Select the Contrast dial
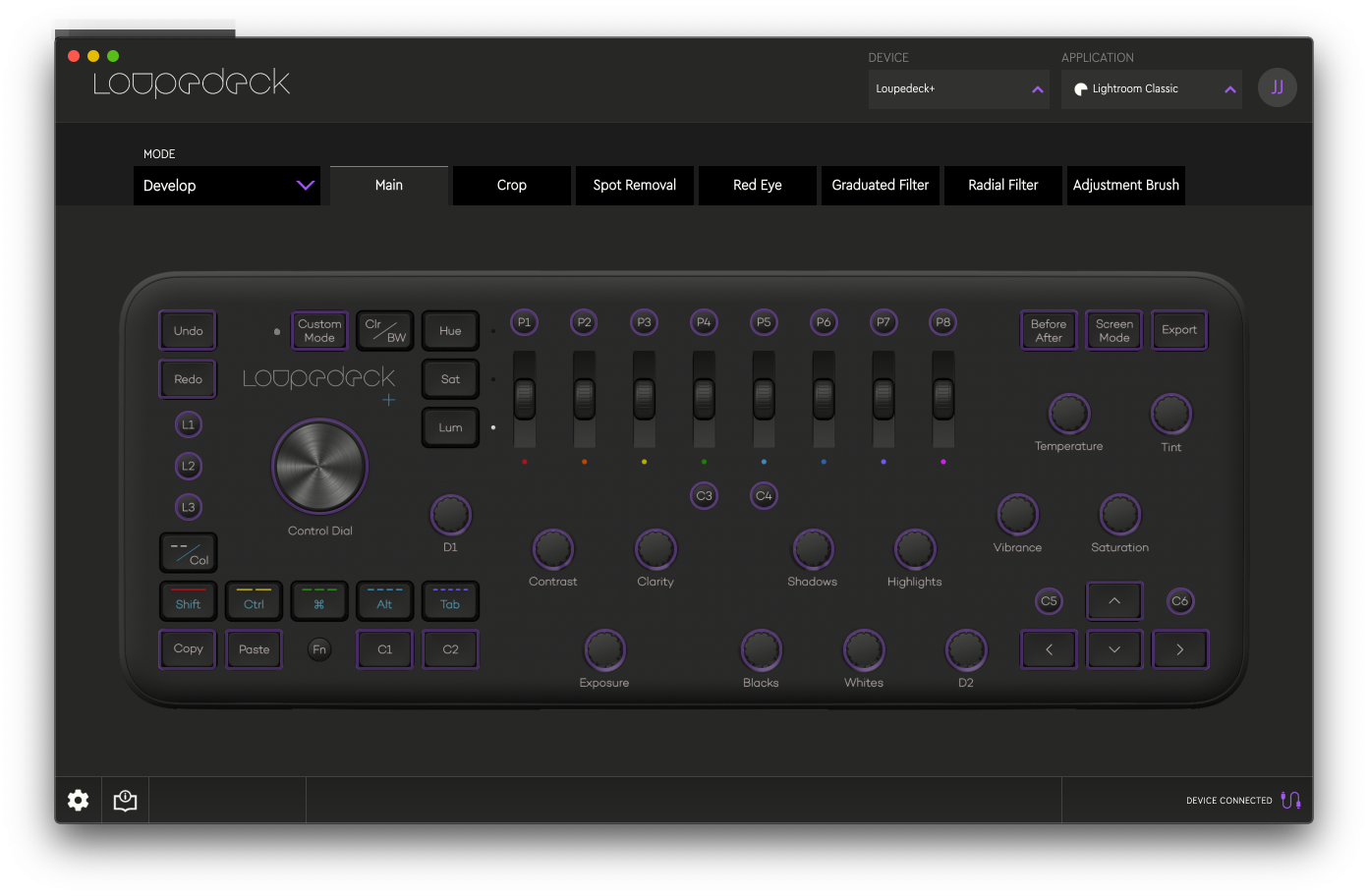This screenshot has width=1368, height=896. pos(553,549)
